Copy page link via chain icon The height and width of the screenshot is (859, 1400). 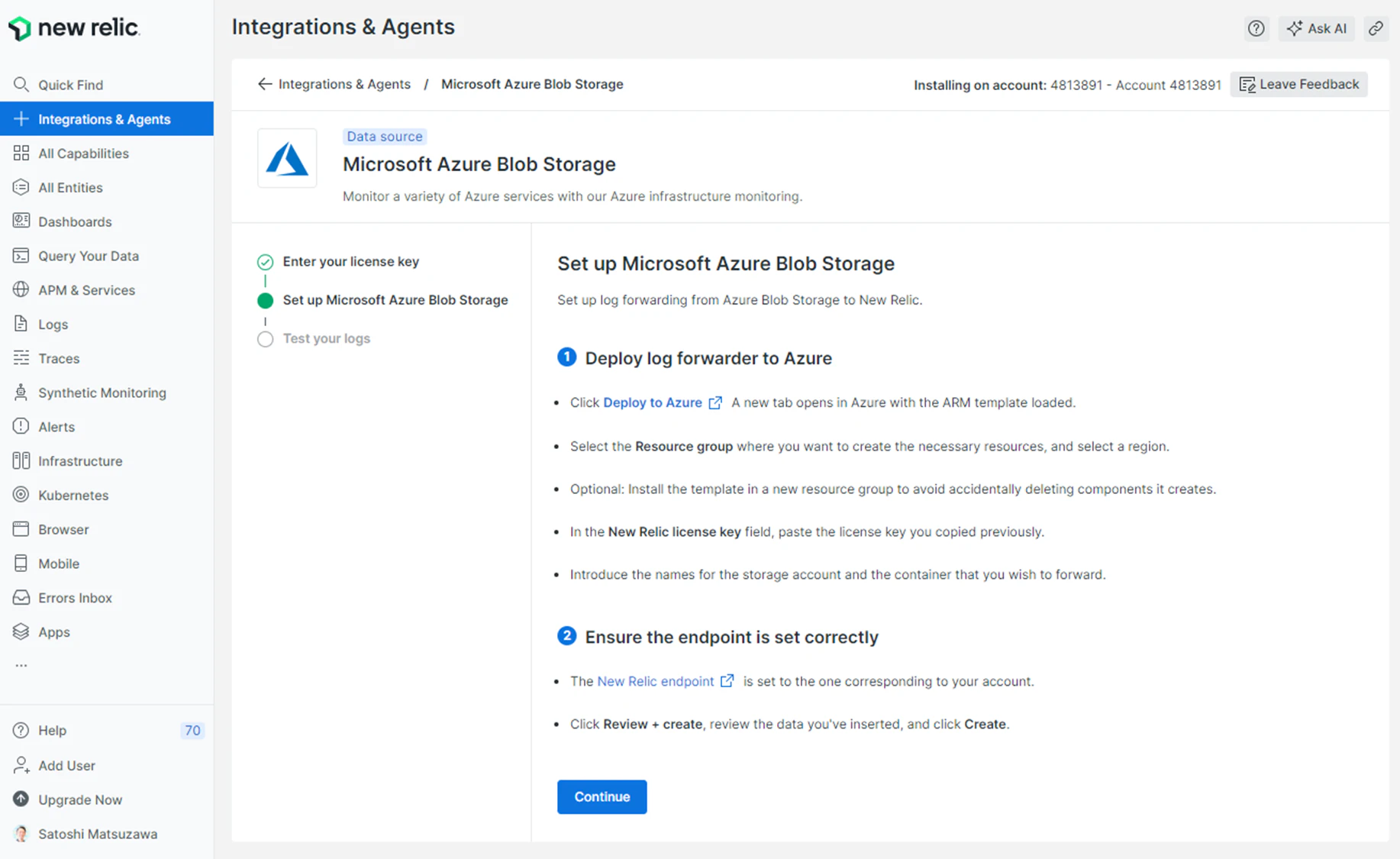pos(1376,29)
